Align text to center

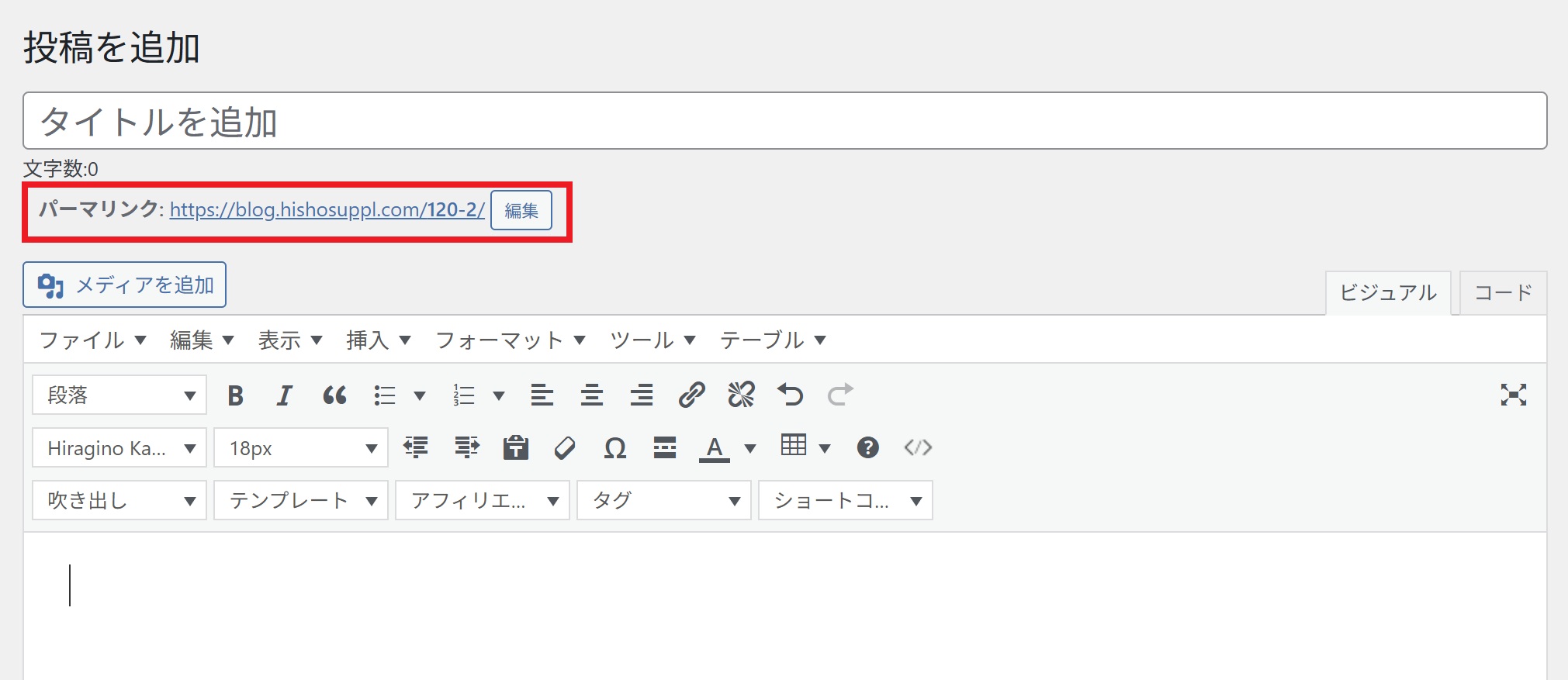click(x=592, y=395)
